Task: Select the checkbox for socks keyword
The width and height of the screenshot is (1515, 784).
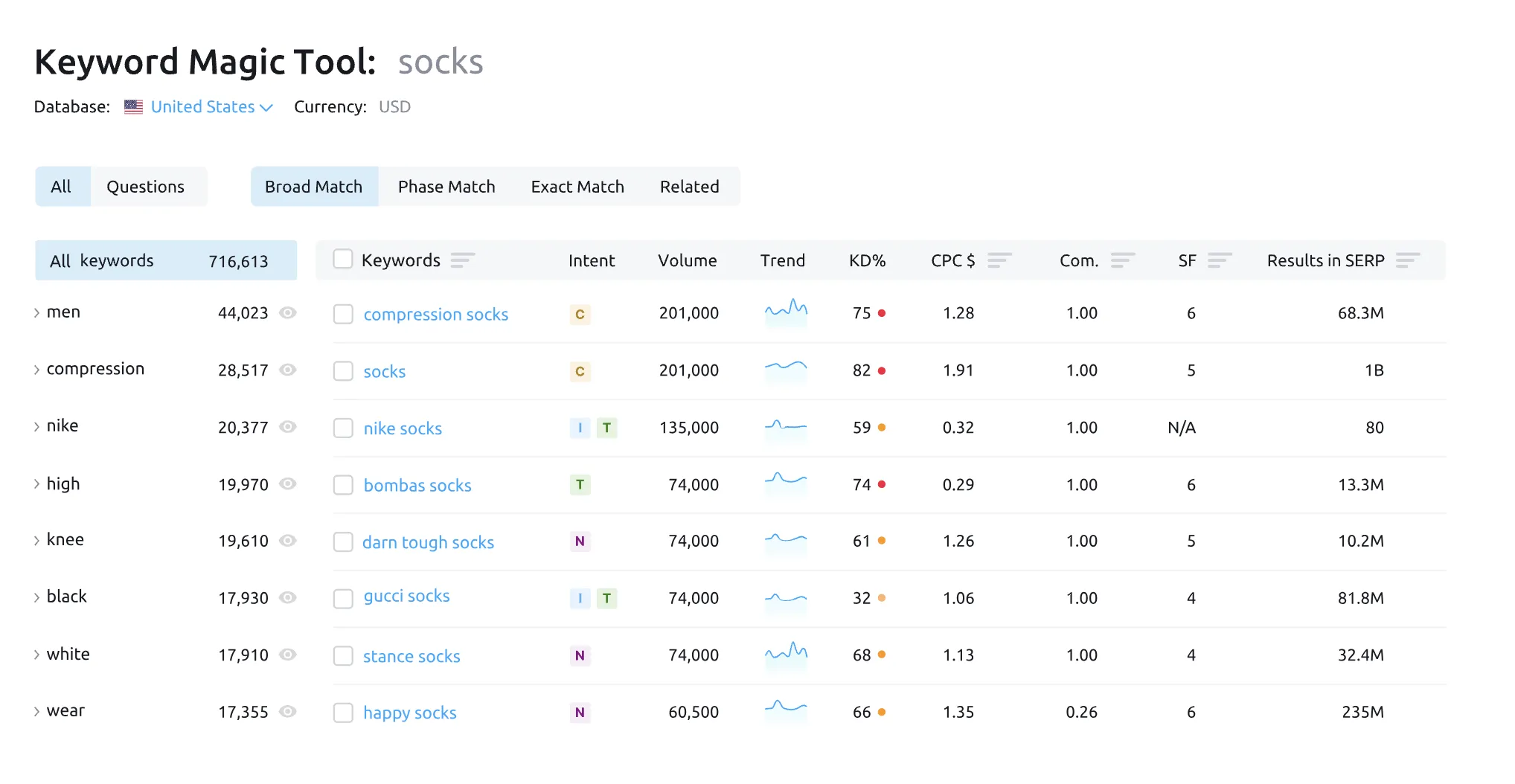Action: click(x=343, y=371)
